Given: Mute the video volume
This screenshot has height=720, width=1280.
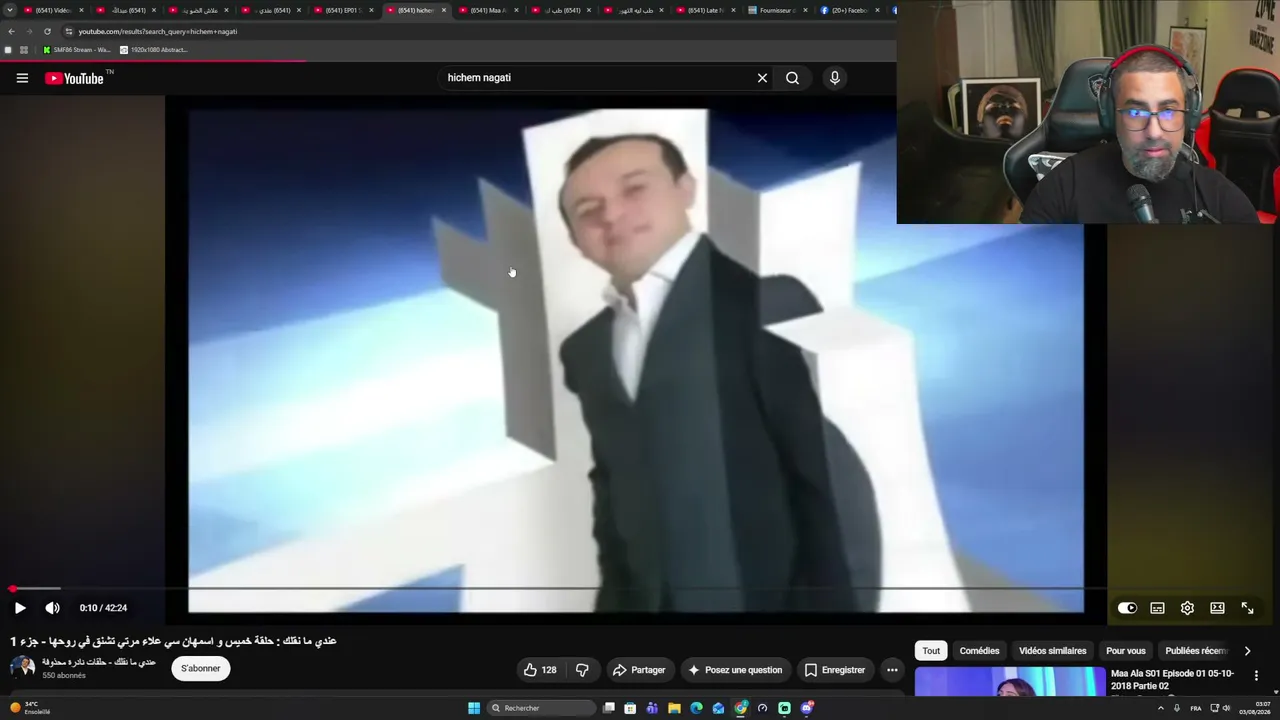Looking at the screenshot, I should pyautogui.click(x=52, y=608).
